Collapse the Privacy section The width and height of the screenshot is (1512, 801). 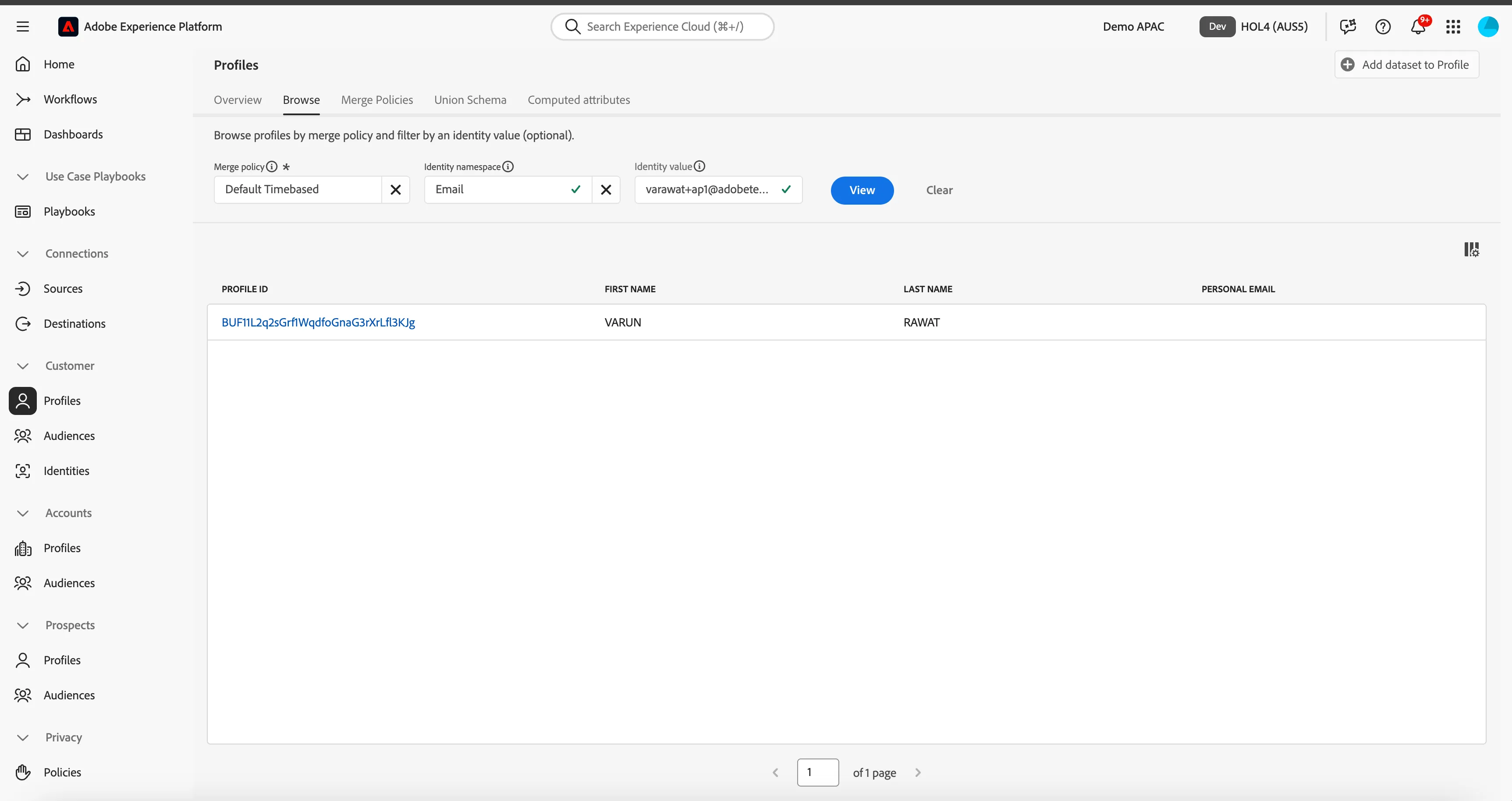(x=23, y=737)
